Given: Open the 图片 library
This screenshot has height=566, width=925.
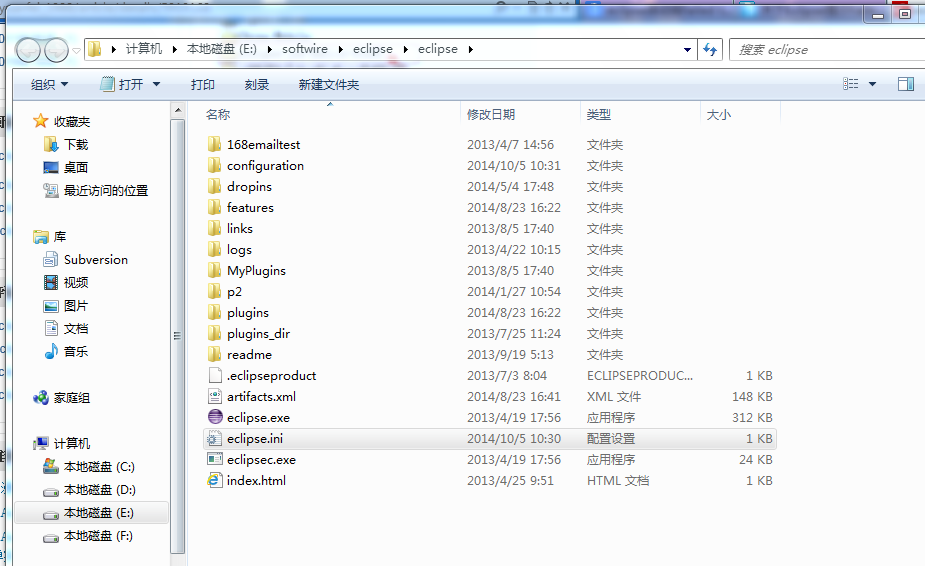Looking at the screenshot, I should coord(76,306).
